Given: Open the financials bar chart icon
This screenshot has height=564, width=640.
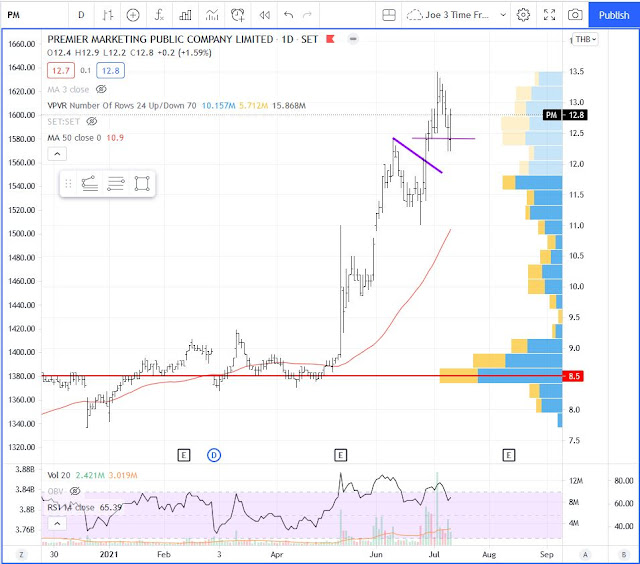Looking at the screenshot, I should 185,15.
